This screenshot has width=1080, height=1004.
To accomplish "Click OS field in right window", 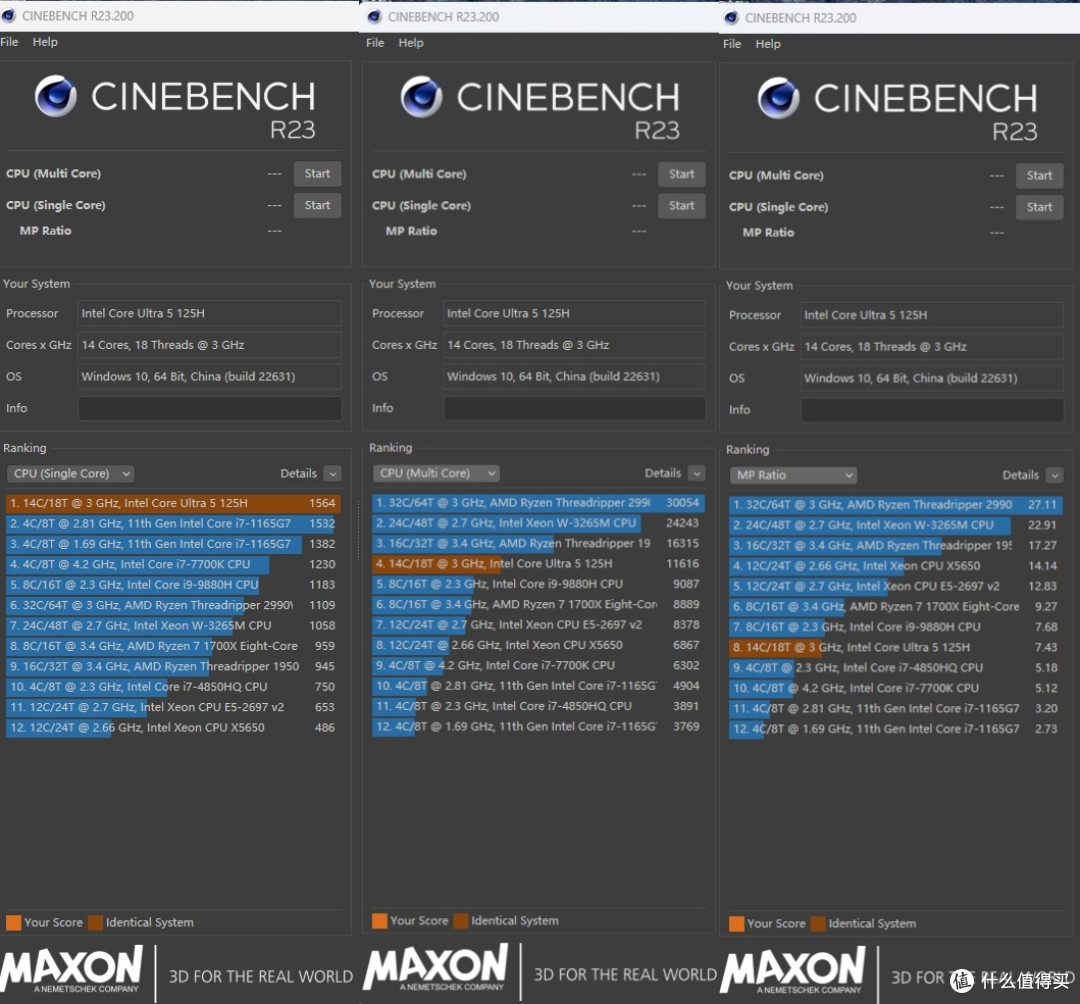I will coord(932,378).
